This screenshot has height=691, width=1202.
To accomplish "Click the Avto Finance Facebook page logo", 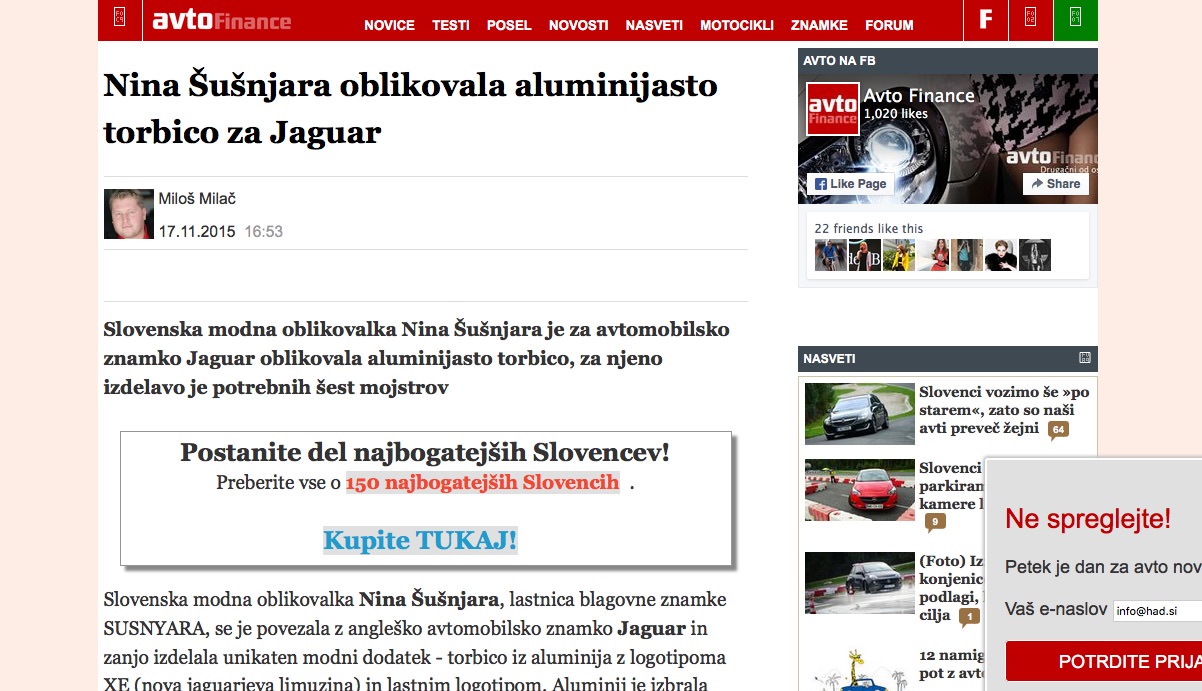I will (x=832, y=108).
